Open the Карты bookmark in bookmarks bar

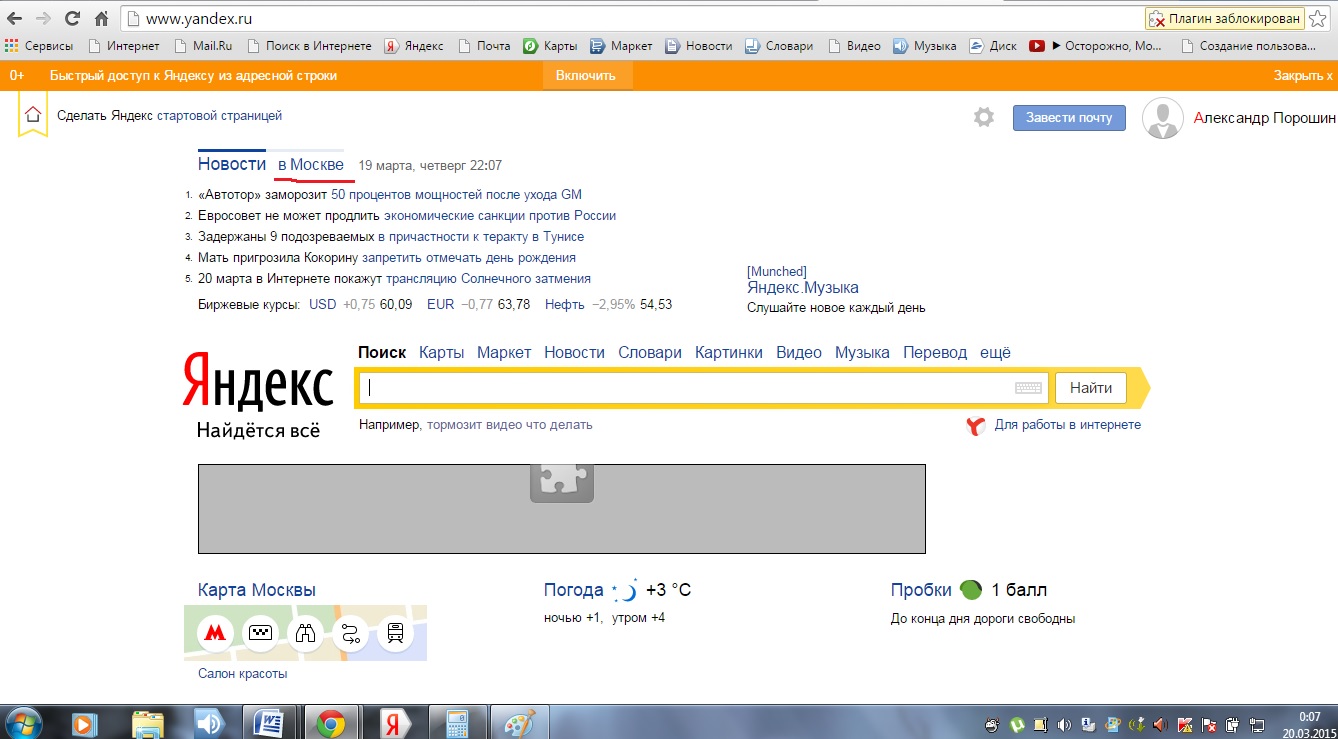(x=550, y=46)
